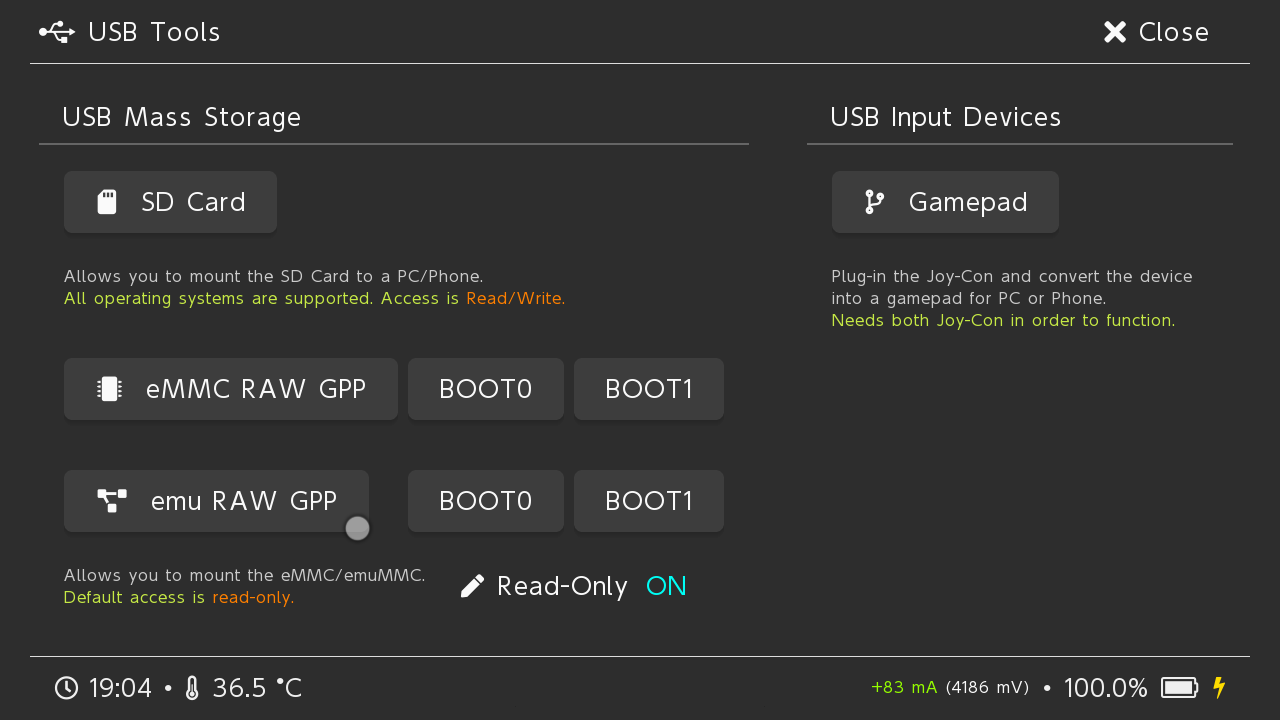Image resolution: width=1280 pixels, height=720 pixels.
Task: Mount the eMMC BOOT1 partition
Action: pyautogui.click(x=649, y=389)
